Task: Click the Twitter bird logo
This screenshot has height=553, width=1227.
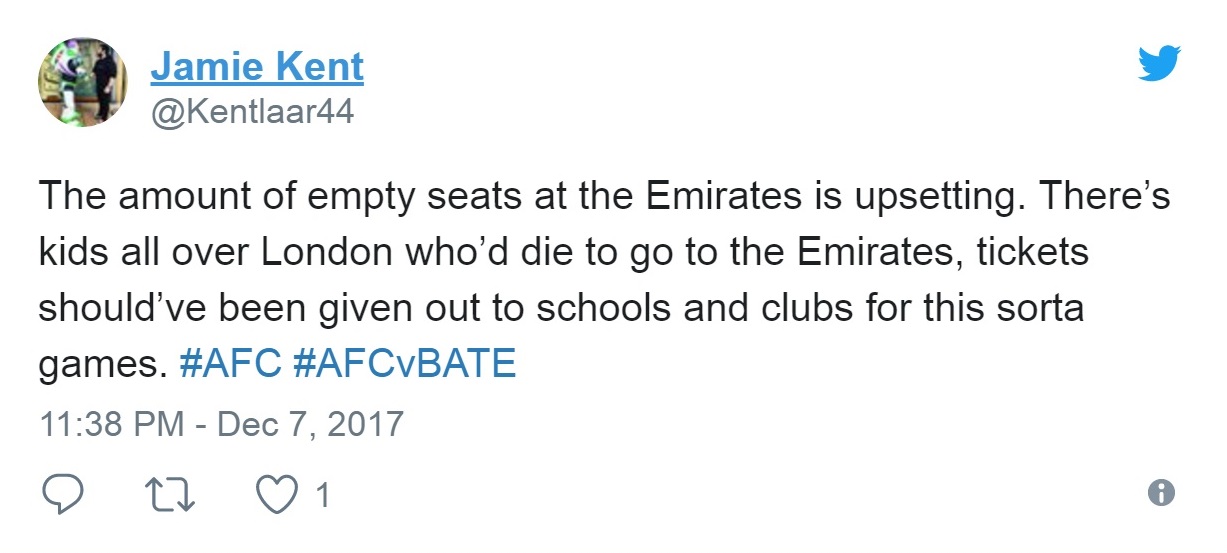Action: (x=1160, y=65)
